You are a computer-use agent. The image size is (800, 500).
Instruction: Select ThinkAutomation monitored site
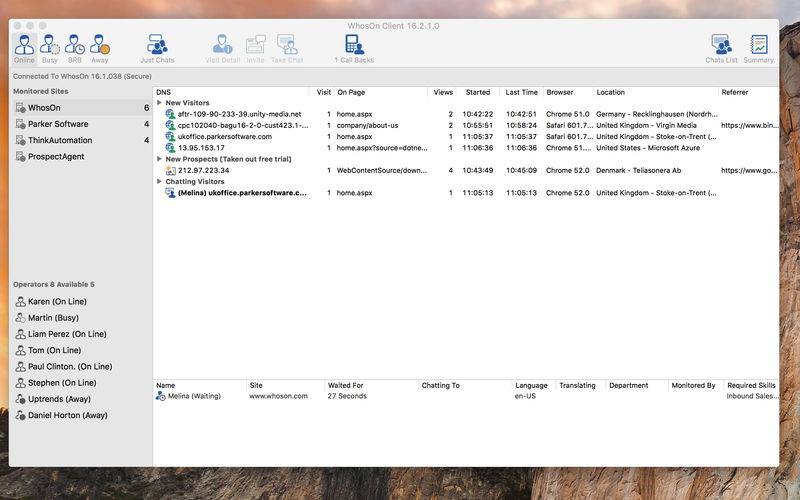pyautogui.click(x=82, y=140)
